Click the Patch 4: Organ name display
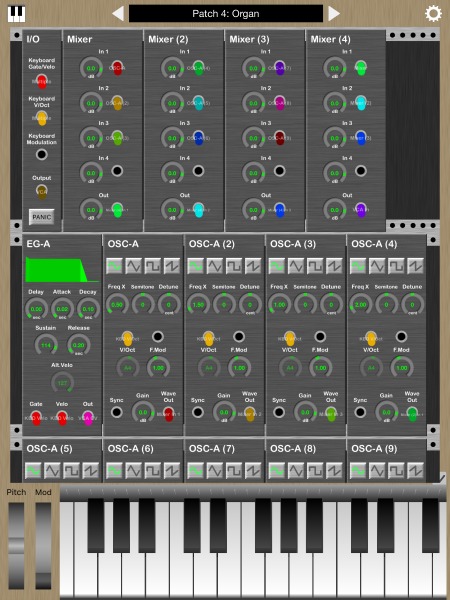Image resolution: width=450 pixels, height=600 pixels. [x=226, y=14]
